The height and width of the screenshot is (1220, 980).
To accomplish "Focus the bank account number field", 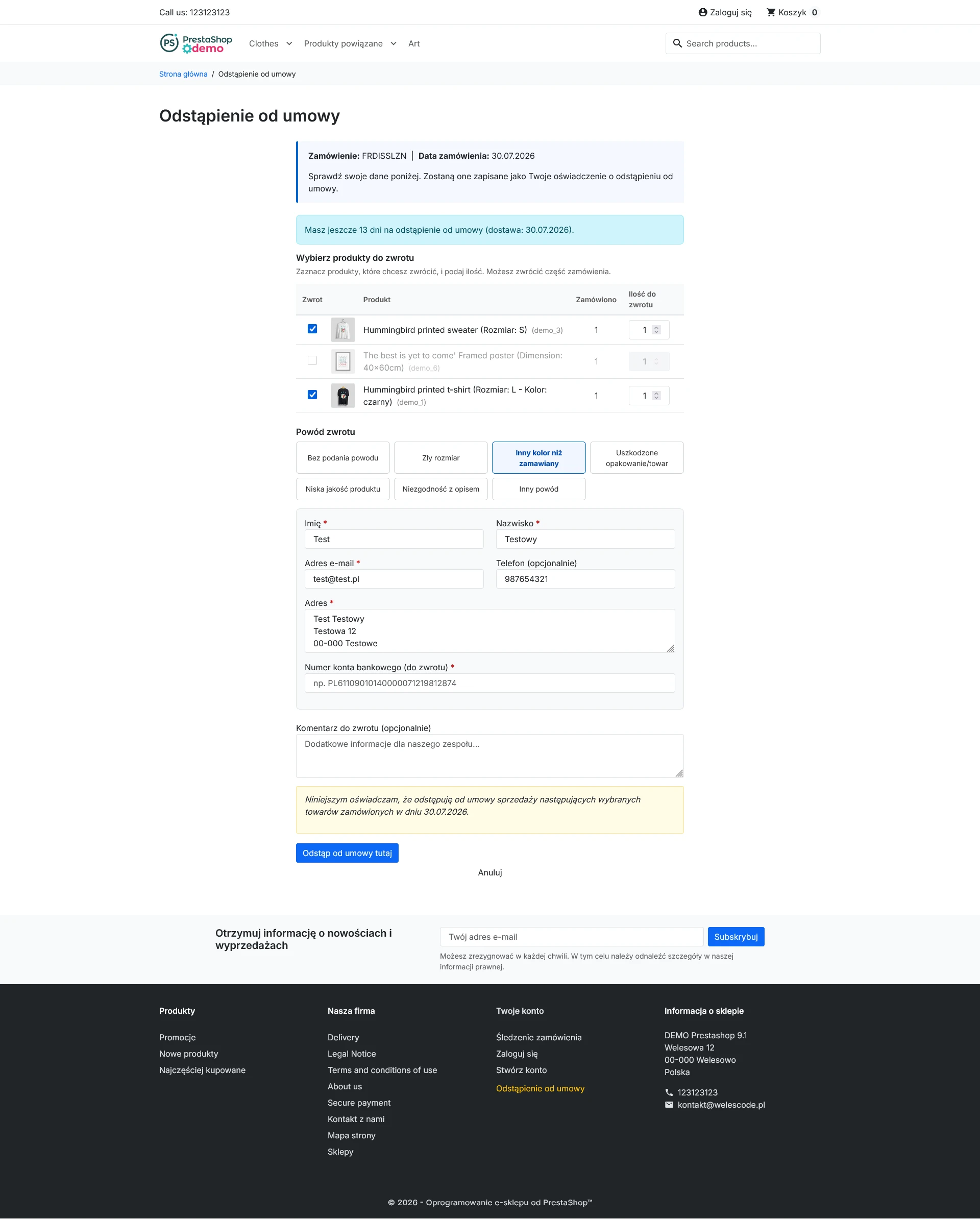I will (490, 683).
